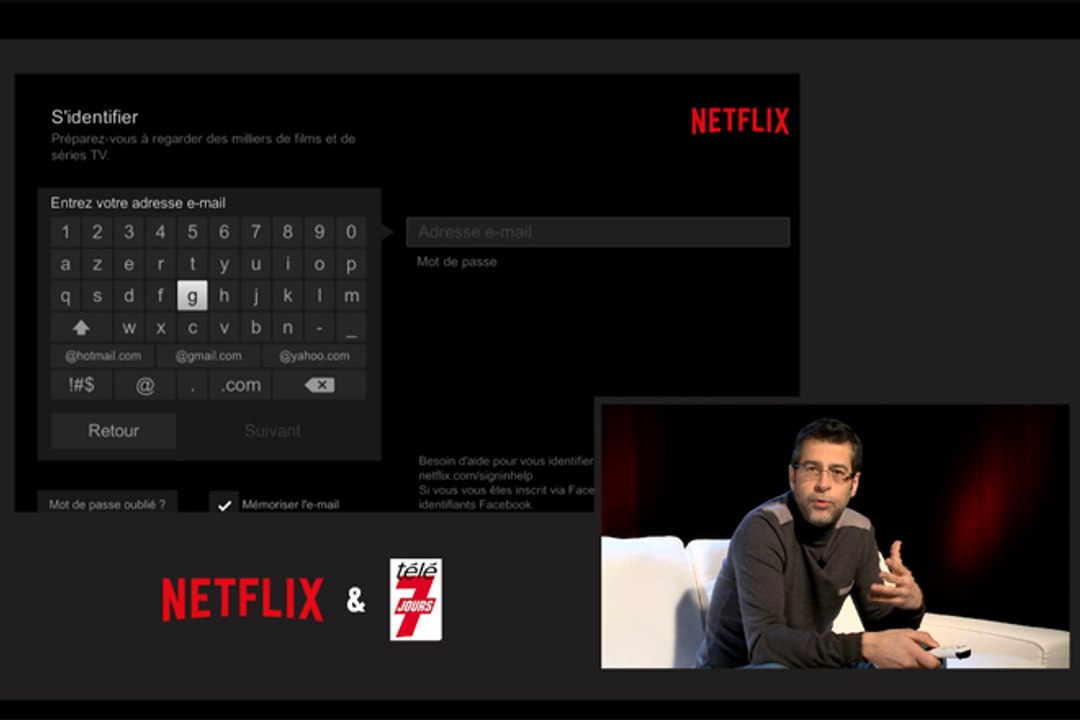This screenshot has height=720, width=1080.
Task: Tap the letter d key
Action: pos(129,296)
